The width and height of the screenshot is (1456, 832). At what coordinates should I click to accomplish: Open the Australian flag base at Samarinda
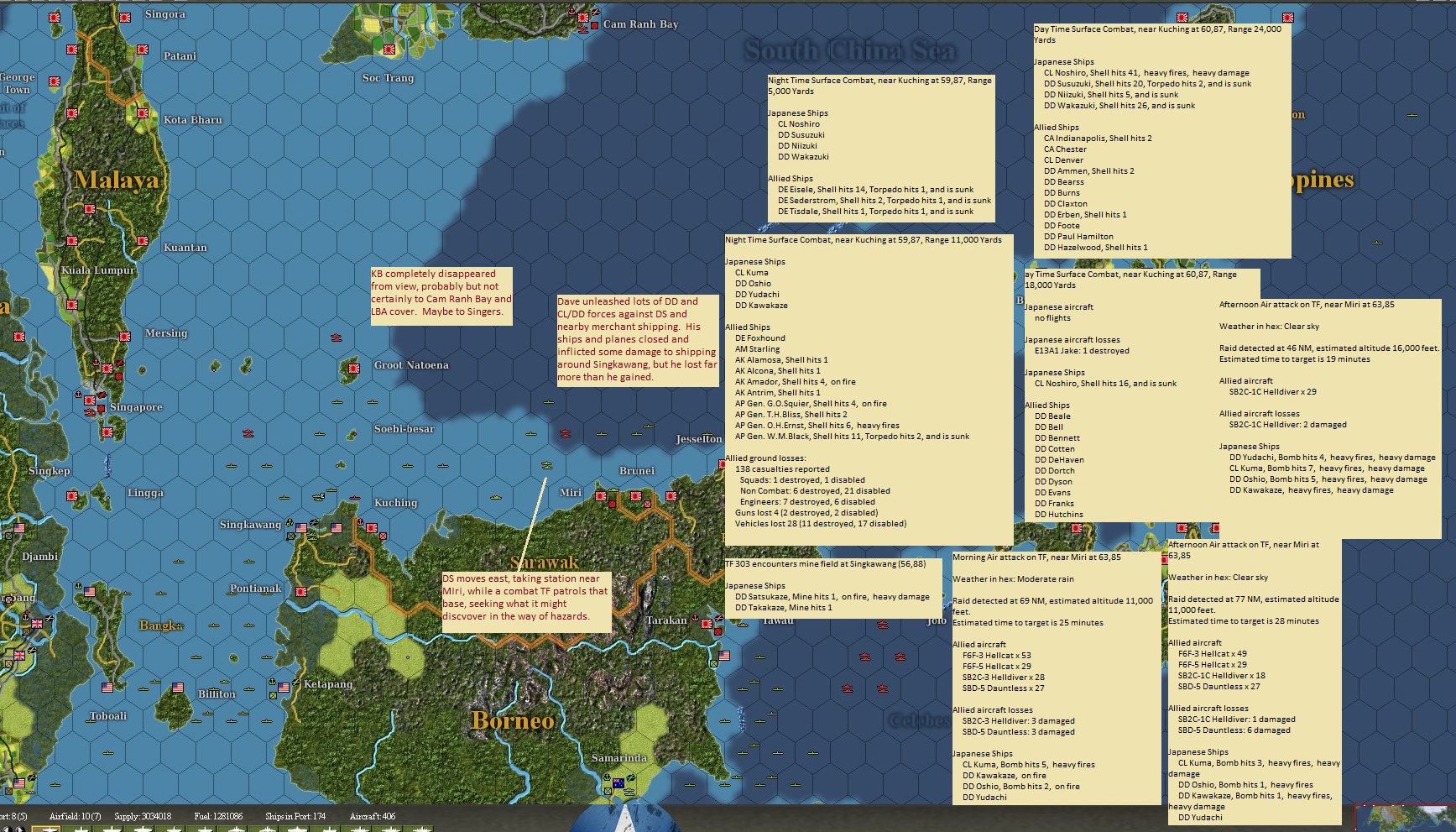618,784
